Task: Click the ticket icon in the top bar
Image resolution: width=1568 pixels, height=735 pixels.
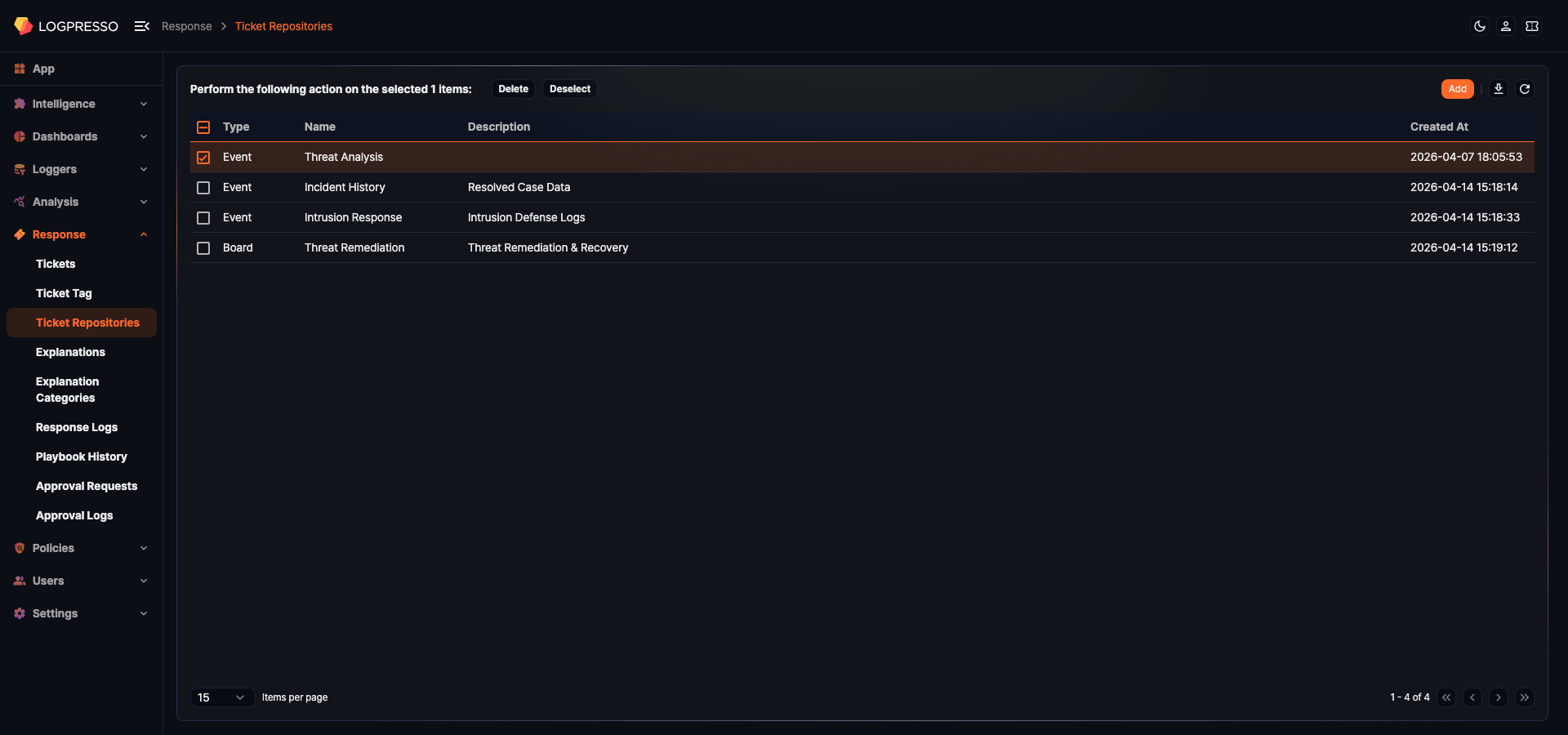Action: click(x=1533, y=26)
